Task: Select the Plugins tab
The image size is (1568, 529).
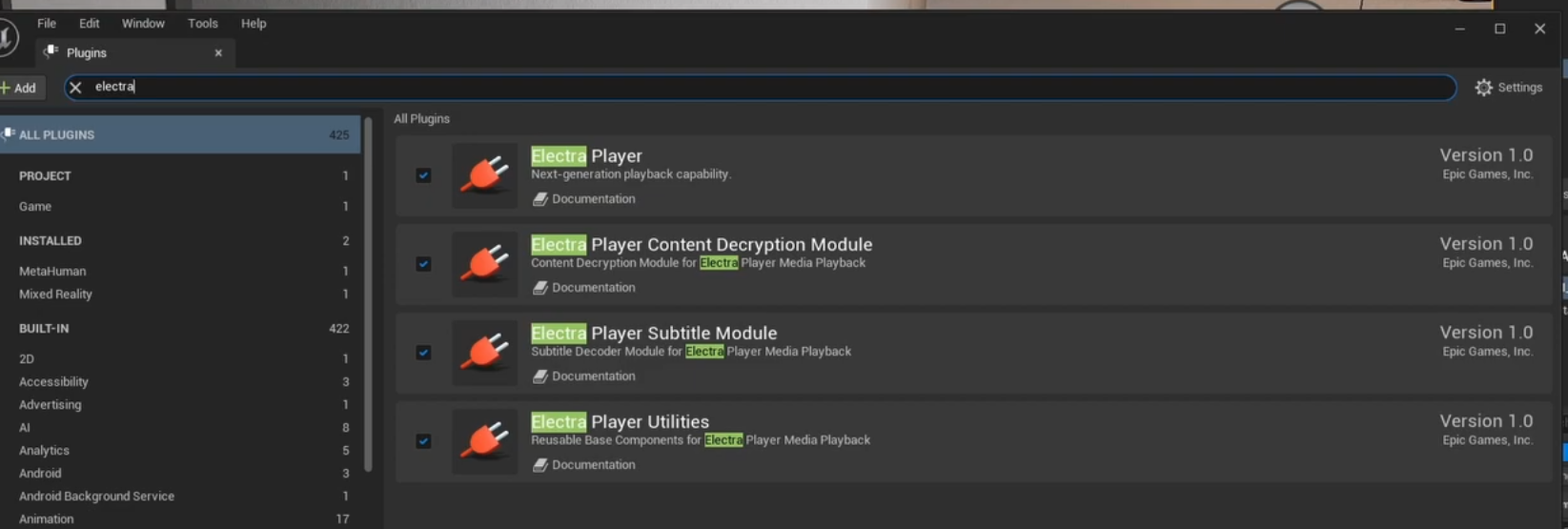Action: point(135,52)
